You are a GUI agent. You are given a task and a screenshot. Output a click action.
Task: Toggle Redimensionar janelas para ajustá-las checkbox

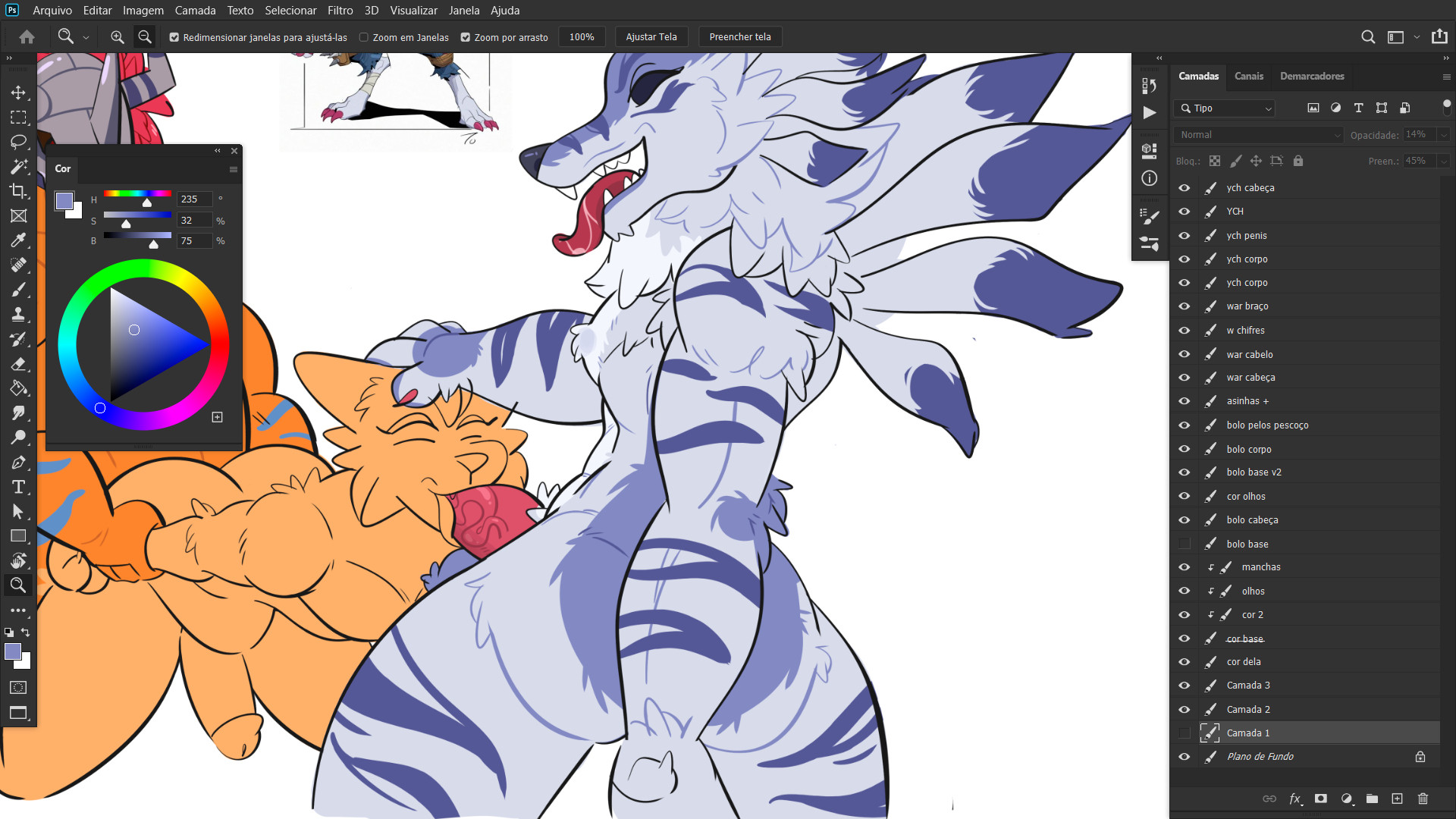coord(174,37)
